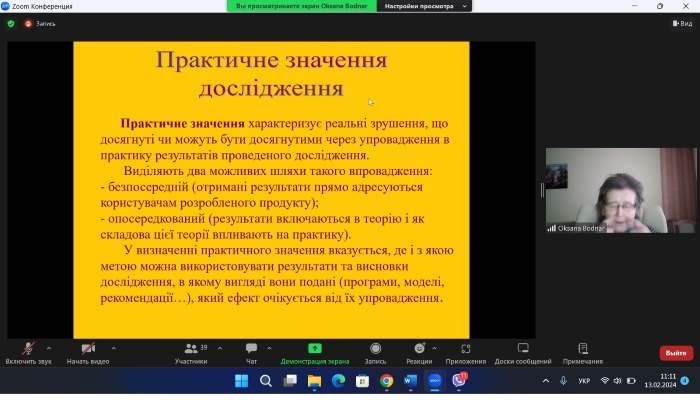Open the Чат chat panel
Image resolution: width=700 pixels, height=400 pixels.
pos(251,349)
